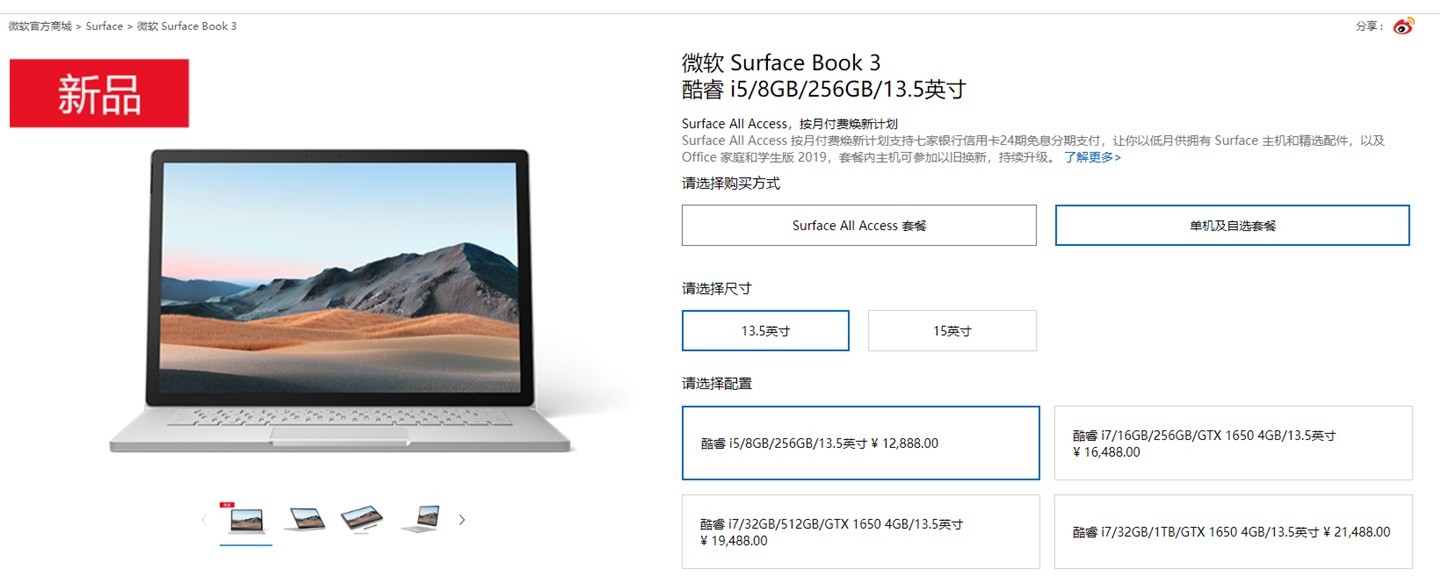Select the first laptop front-view thumbnail
This screenshot has width=1440, height=583.
click(x=246, y=520)
